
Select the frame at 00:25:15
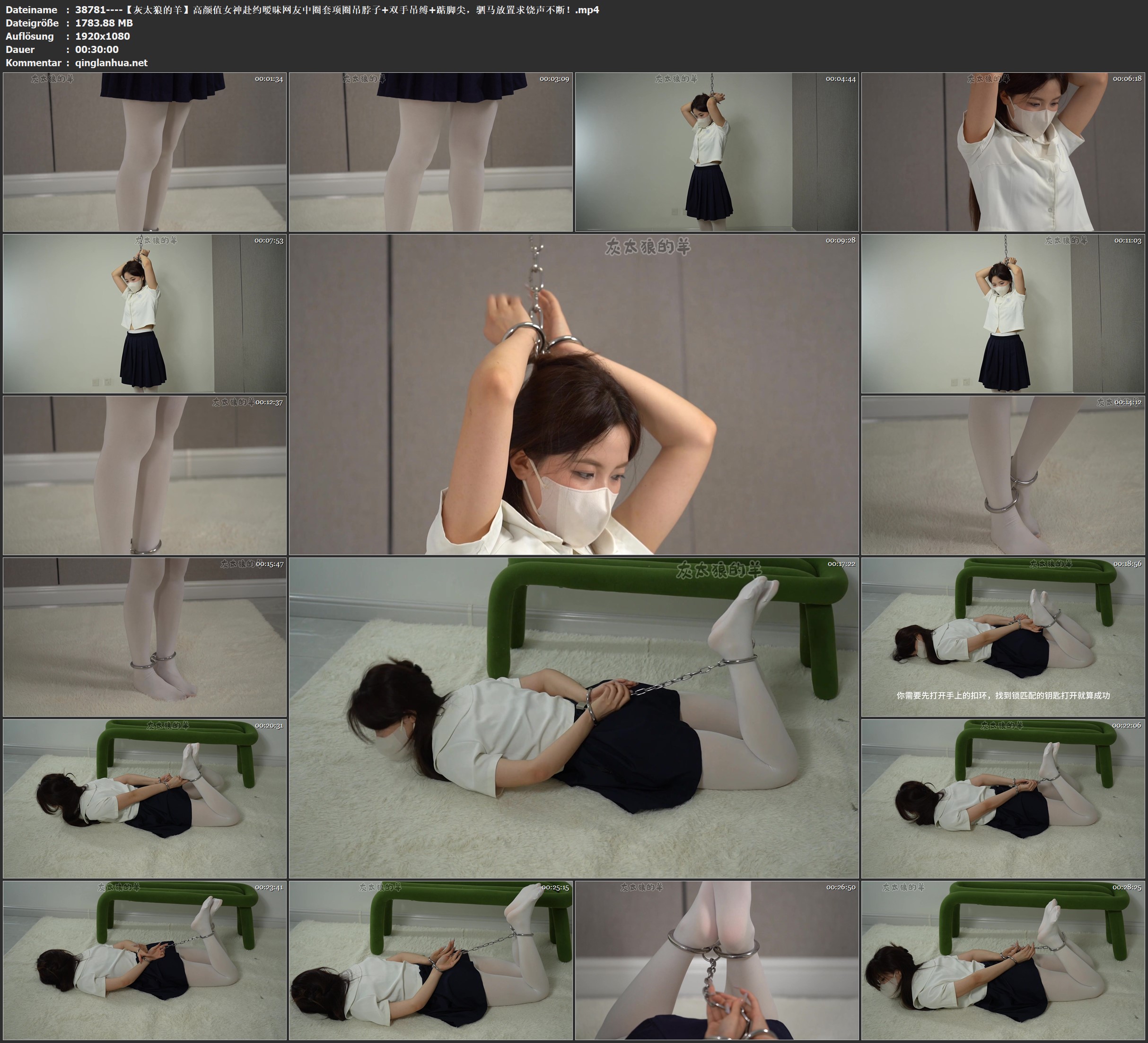(x=430, y=960)
